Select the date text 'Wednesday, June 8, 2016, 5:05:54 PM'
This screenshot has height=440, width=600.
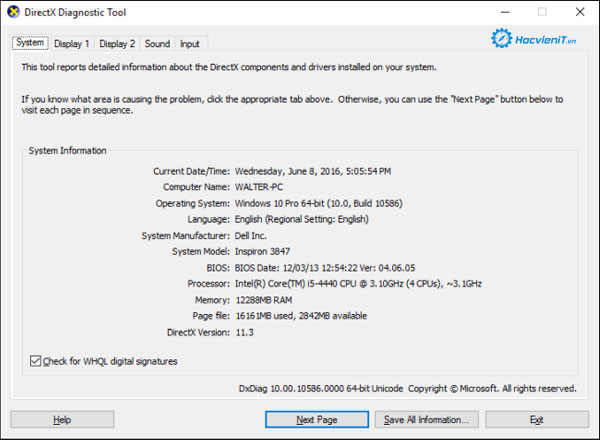coord(313,171)
